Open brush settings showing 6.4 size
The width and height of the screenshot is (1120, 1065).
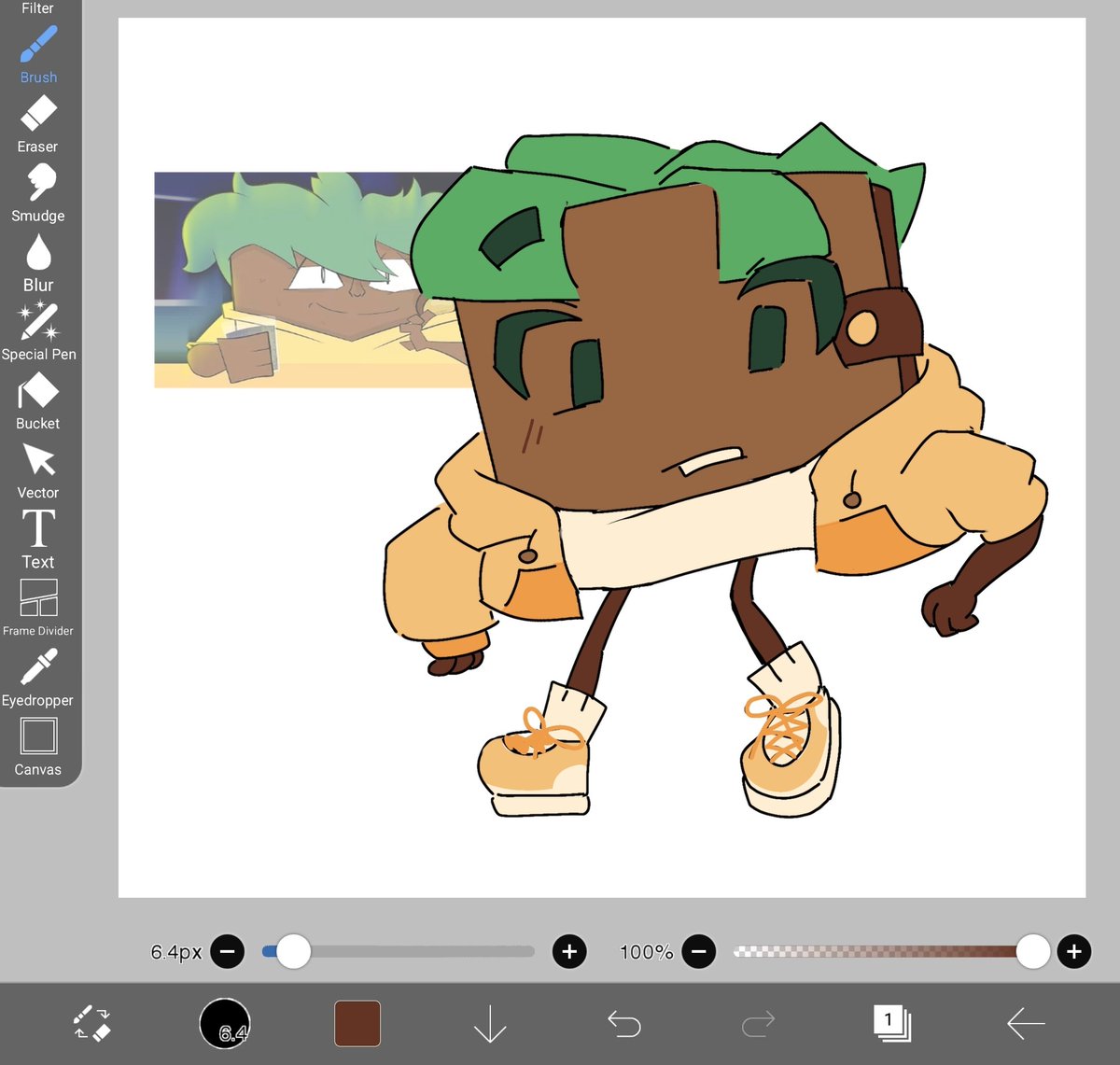(225, 1023)
